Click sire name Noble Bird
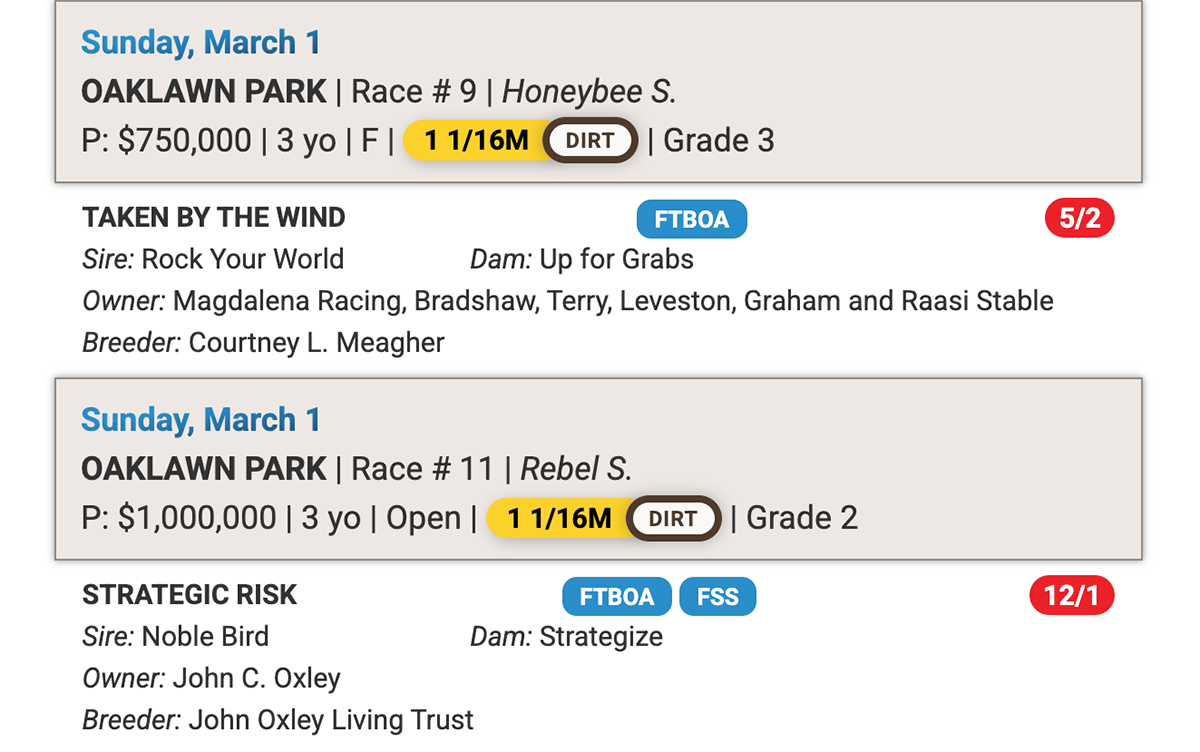 coord(205,637)
